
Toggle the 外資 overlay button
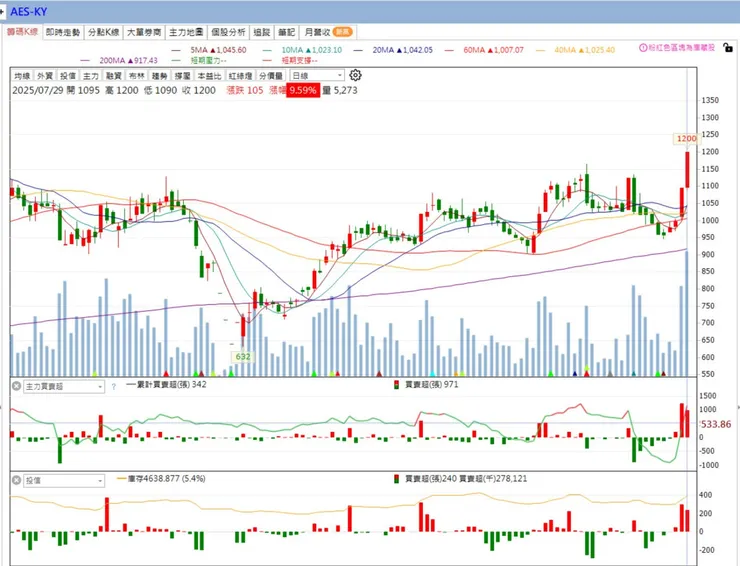pyautogui.click(x=45, y=76)
